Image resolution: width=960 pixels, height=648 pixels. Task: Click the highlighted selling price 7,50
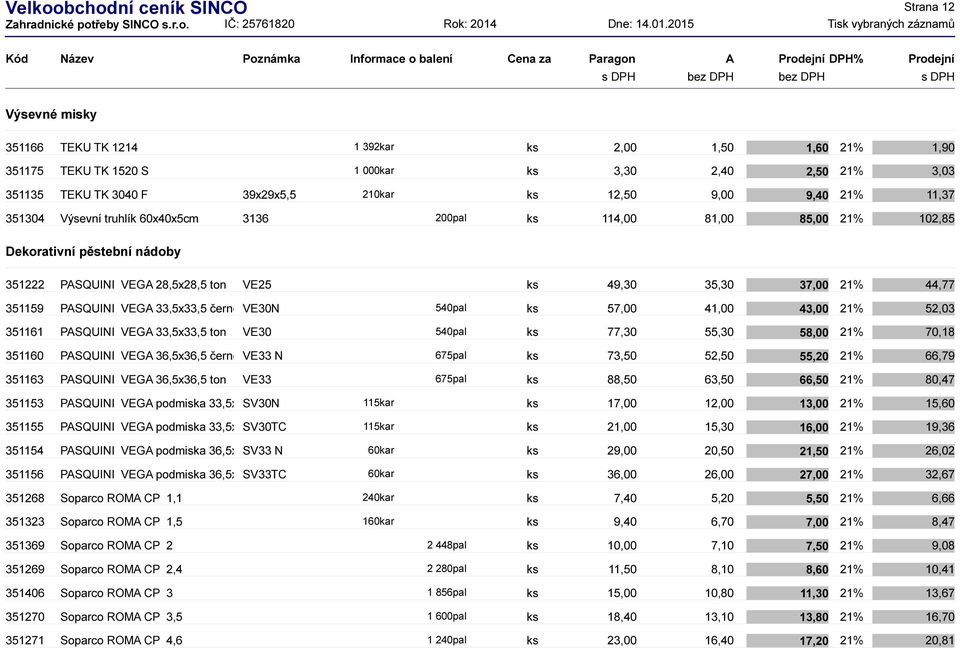[787, 546]
